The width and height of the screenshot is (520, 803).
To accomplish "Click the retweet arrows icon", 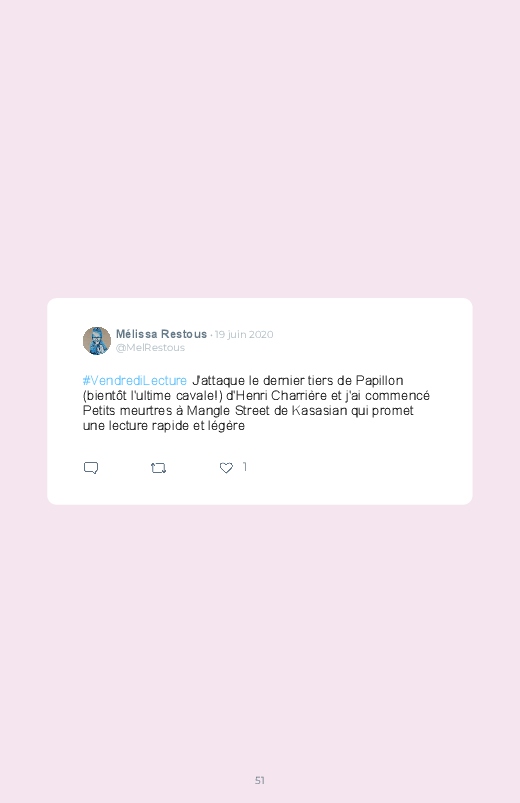I will coord(158,468).
